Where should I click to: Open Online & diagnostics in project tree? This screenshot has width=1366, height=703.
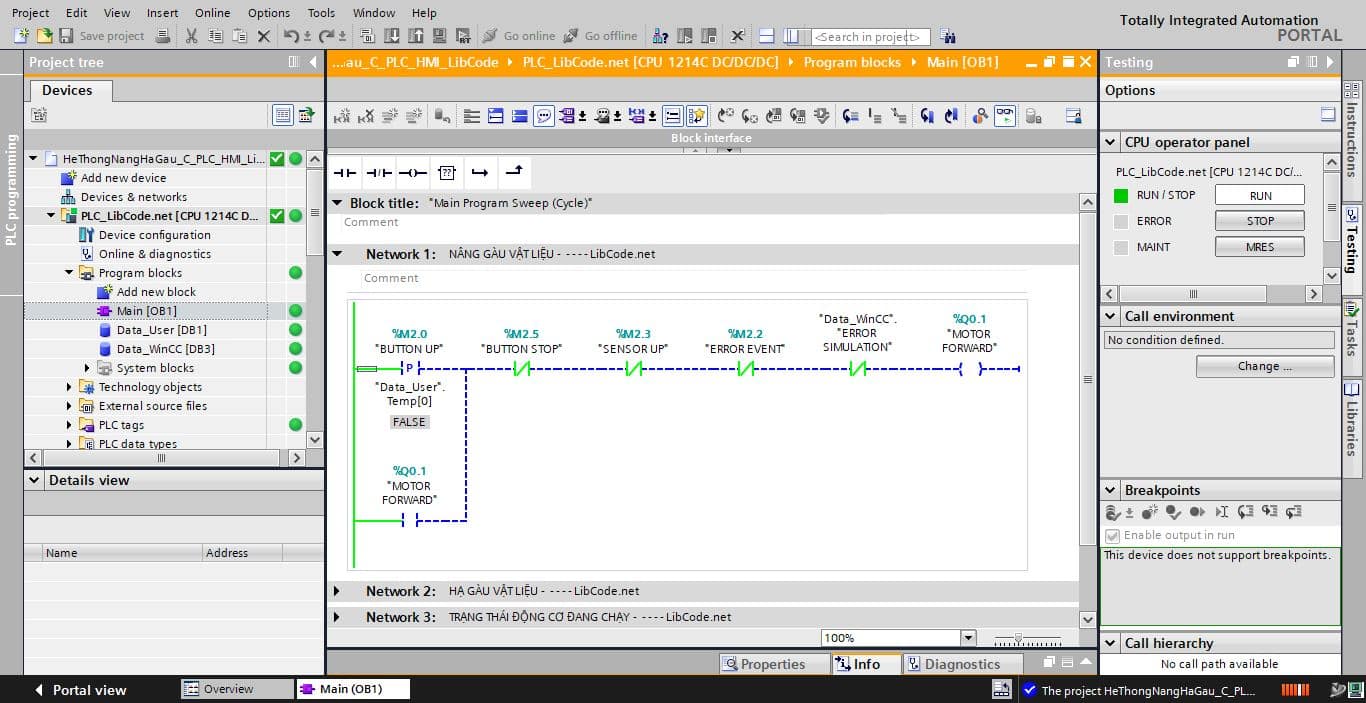(x=155, y=254)
